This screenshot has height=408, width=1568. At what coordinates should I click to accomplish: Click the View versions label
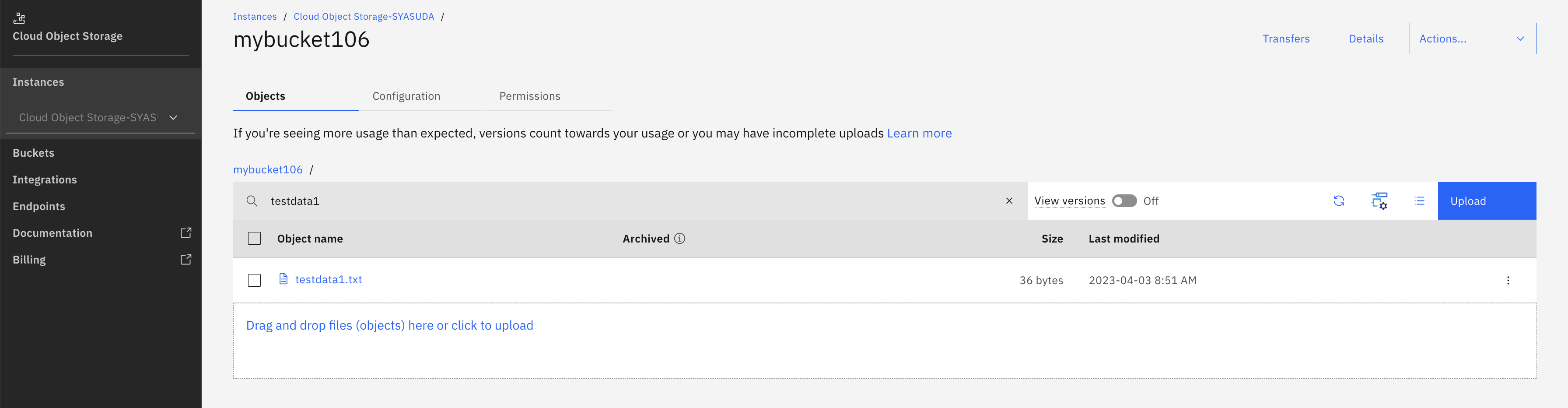(x=1070, y=201)
